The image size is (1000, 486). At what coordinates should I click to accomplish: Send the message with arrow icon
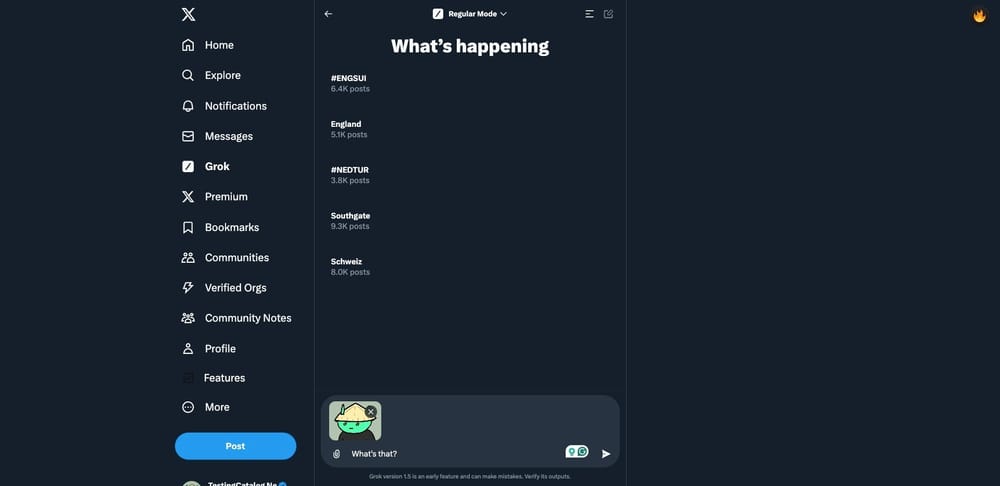(606, 454)
